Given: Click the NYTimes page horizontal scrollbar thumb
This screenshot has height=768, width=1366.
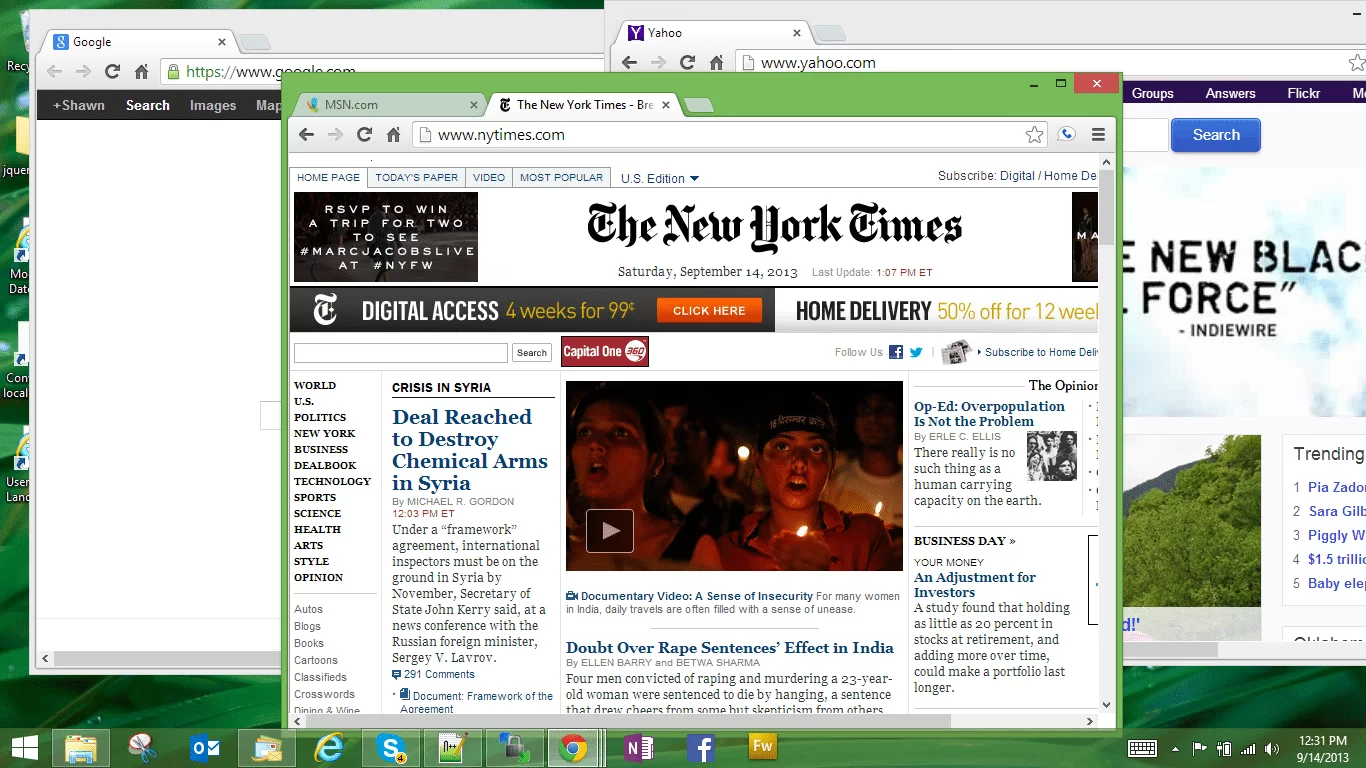Looking at the screenshot, I should (627, 720).
